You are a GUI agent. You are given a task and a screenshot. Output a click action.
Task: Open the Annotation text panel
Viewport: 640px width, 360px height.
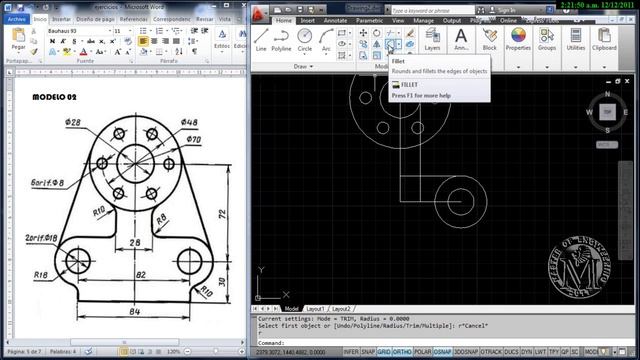click(x=461, y=40)
